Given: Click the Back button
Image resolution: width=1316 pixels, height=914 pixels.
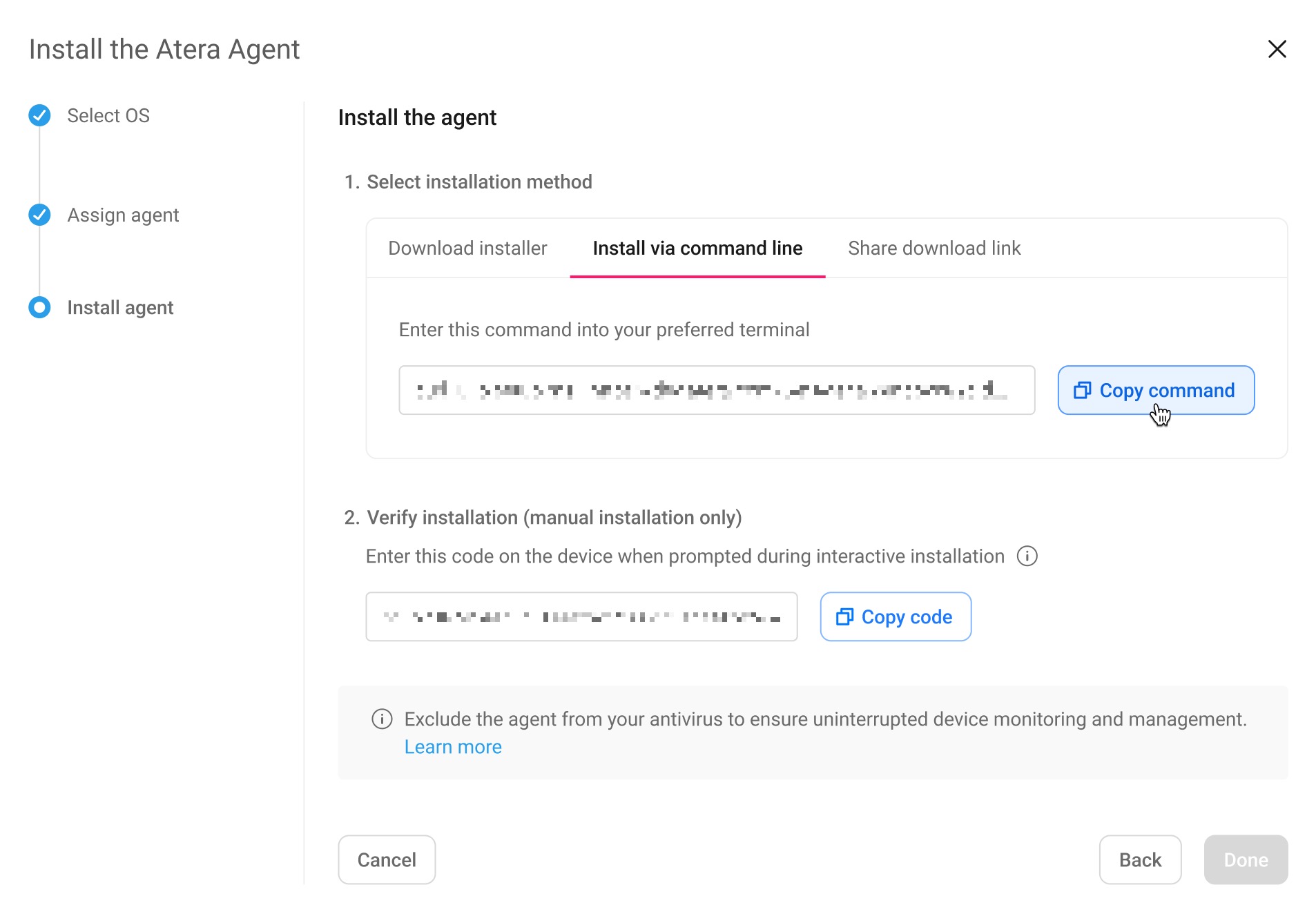Looking at the screenshot, I should click(x=1140, y=859).
